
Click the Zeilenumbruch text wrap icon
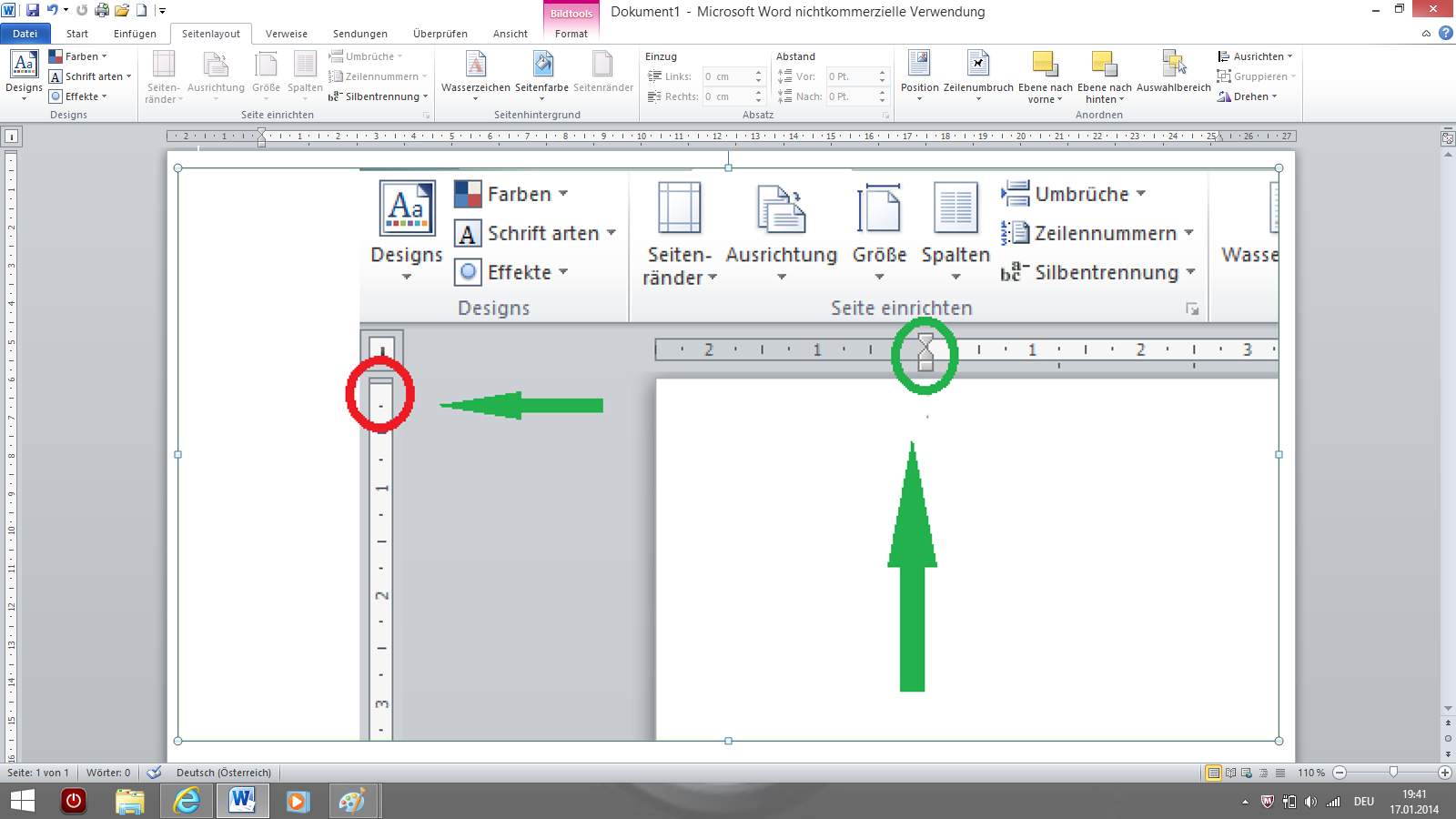click(978, 66)
